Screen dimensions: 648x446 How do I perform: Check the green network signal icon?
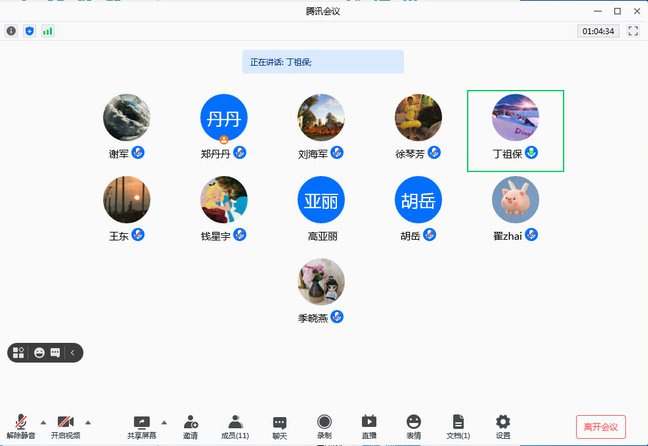pos(47,31)
